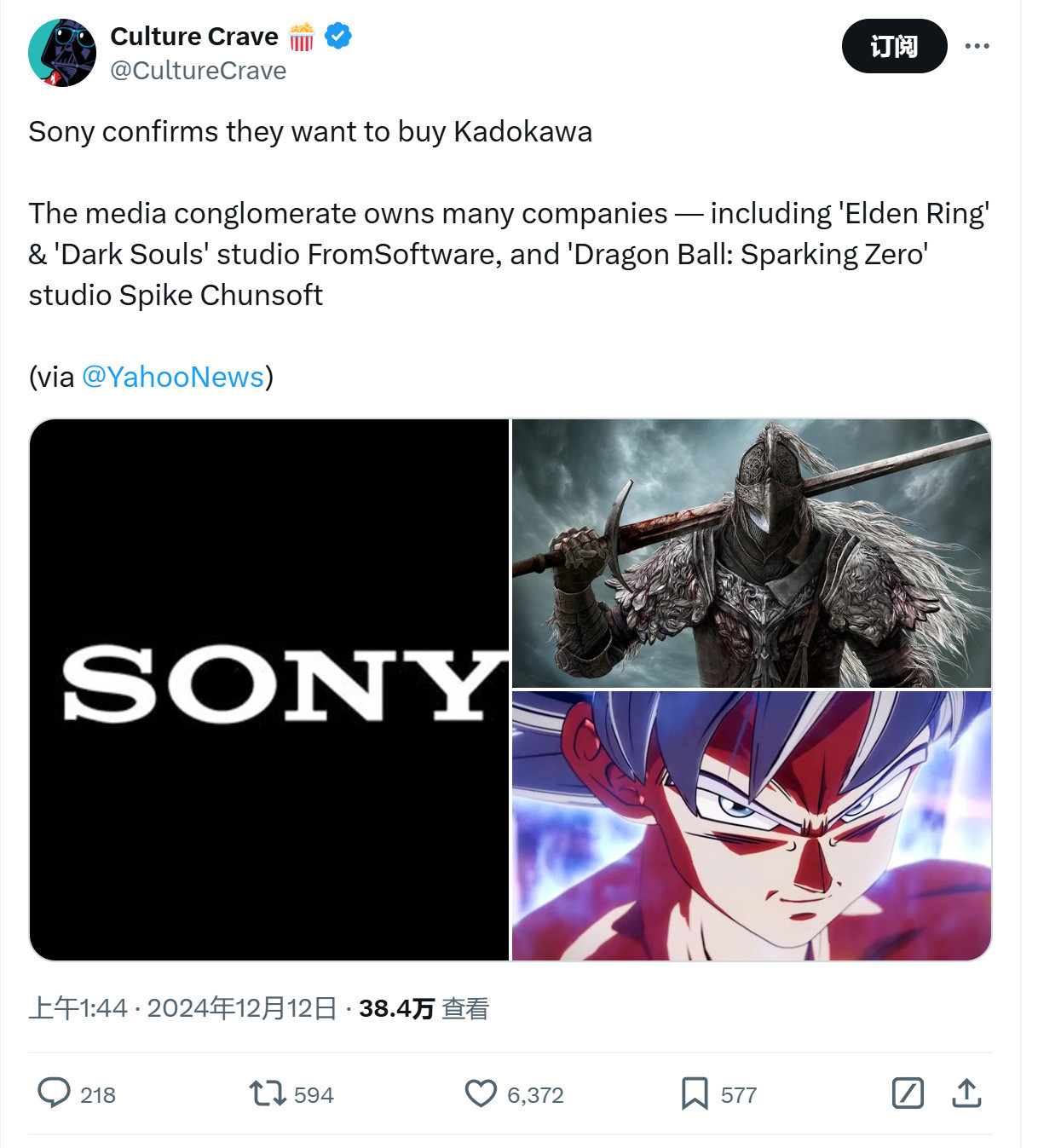Open the @YahooNews mention link
The image size is (1038, 1148).
tap(172, 377)
